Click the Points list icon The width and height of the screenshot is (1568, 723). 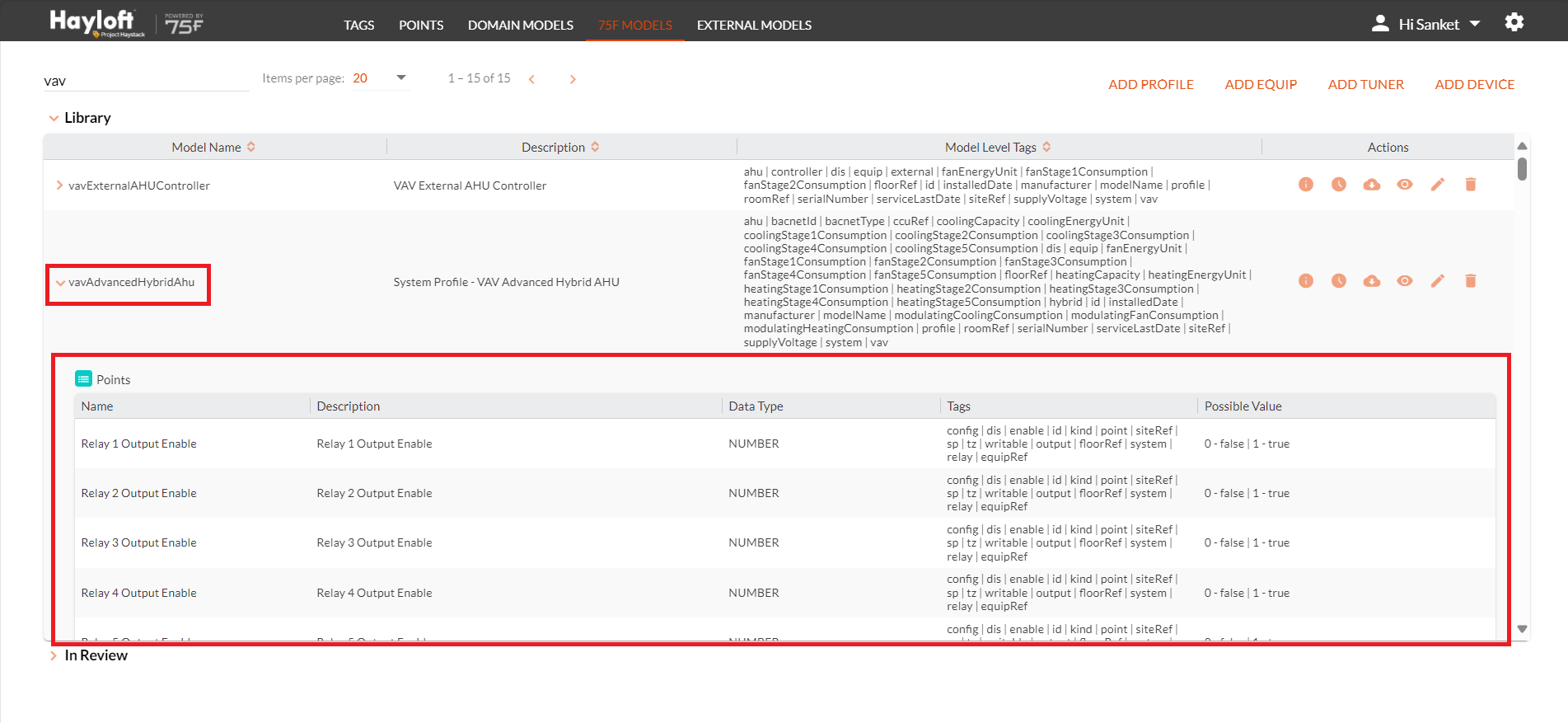(x=83, y=378)
